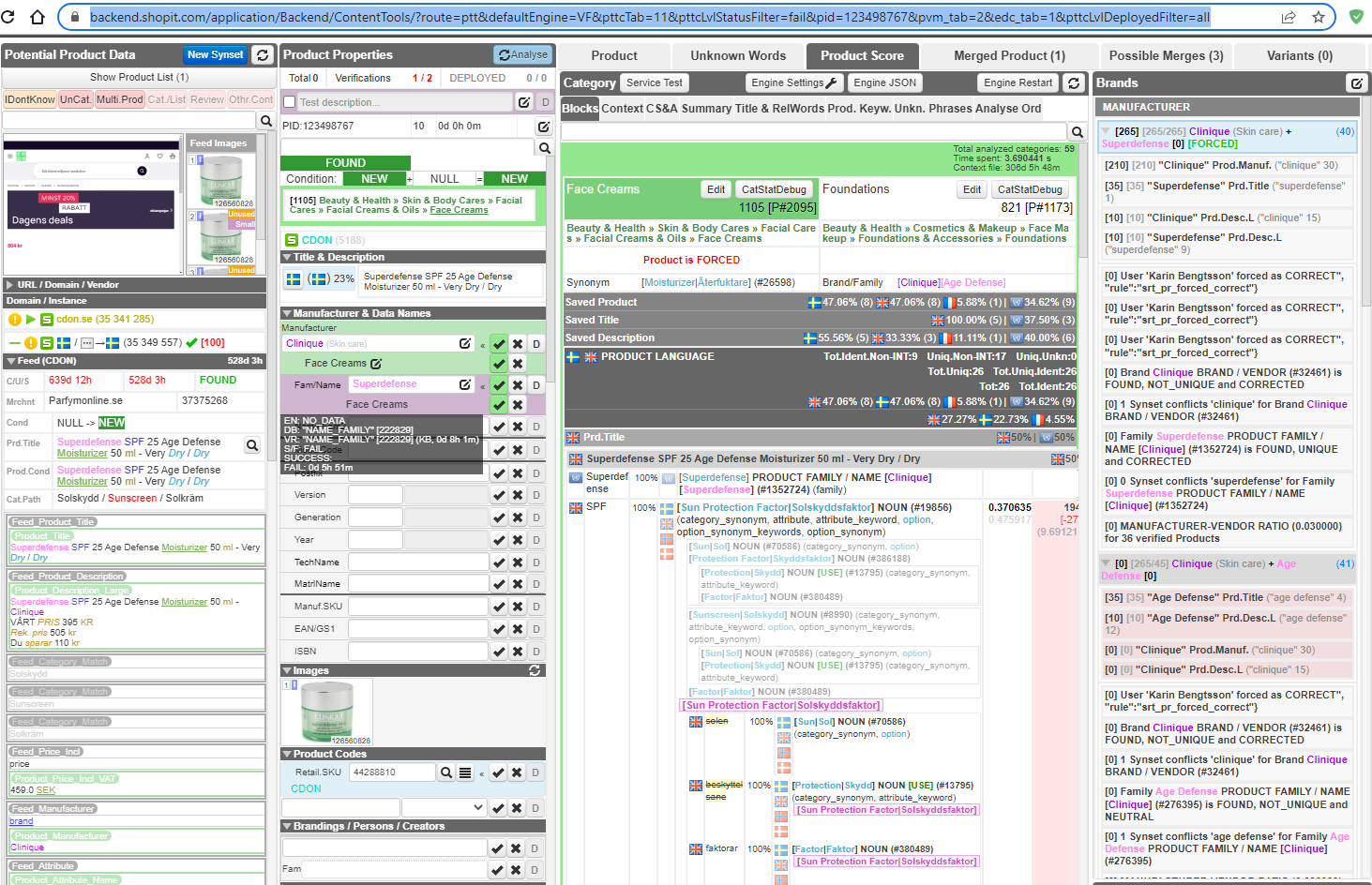The image size is (1372, 885).
Task: Click the first Clinique jar feed image thumbnail
Action: point(221,182)
